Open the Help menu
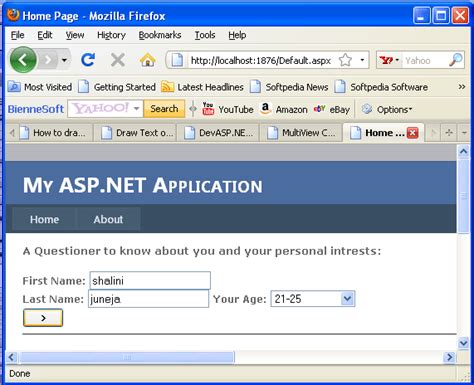The height and width of the screenshot is (385, 474). [237, 35]
